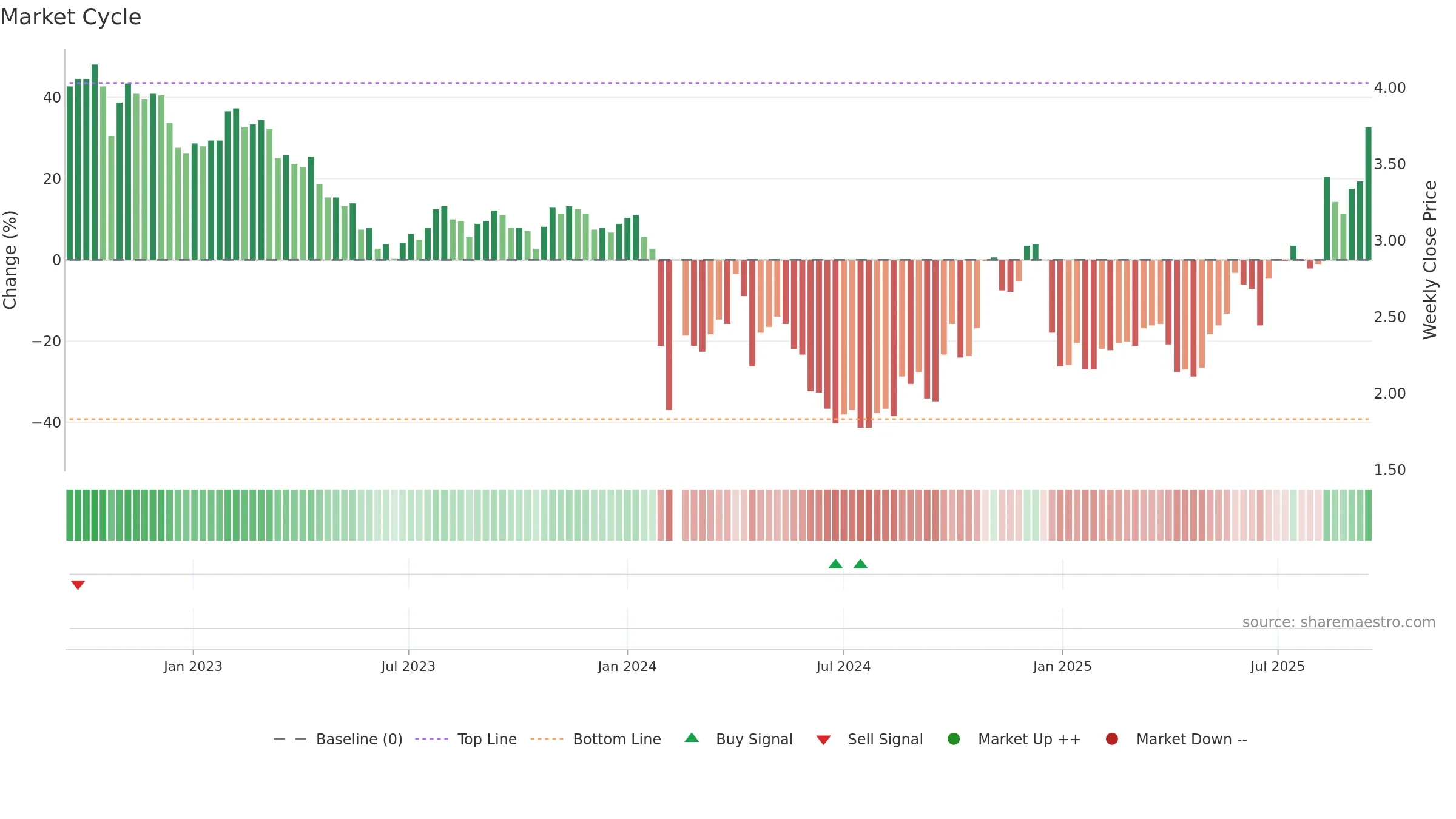Click the Jul 2025 axis label

tap(1278, 666)
